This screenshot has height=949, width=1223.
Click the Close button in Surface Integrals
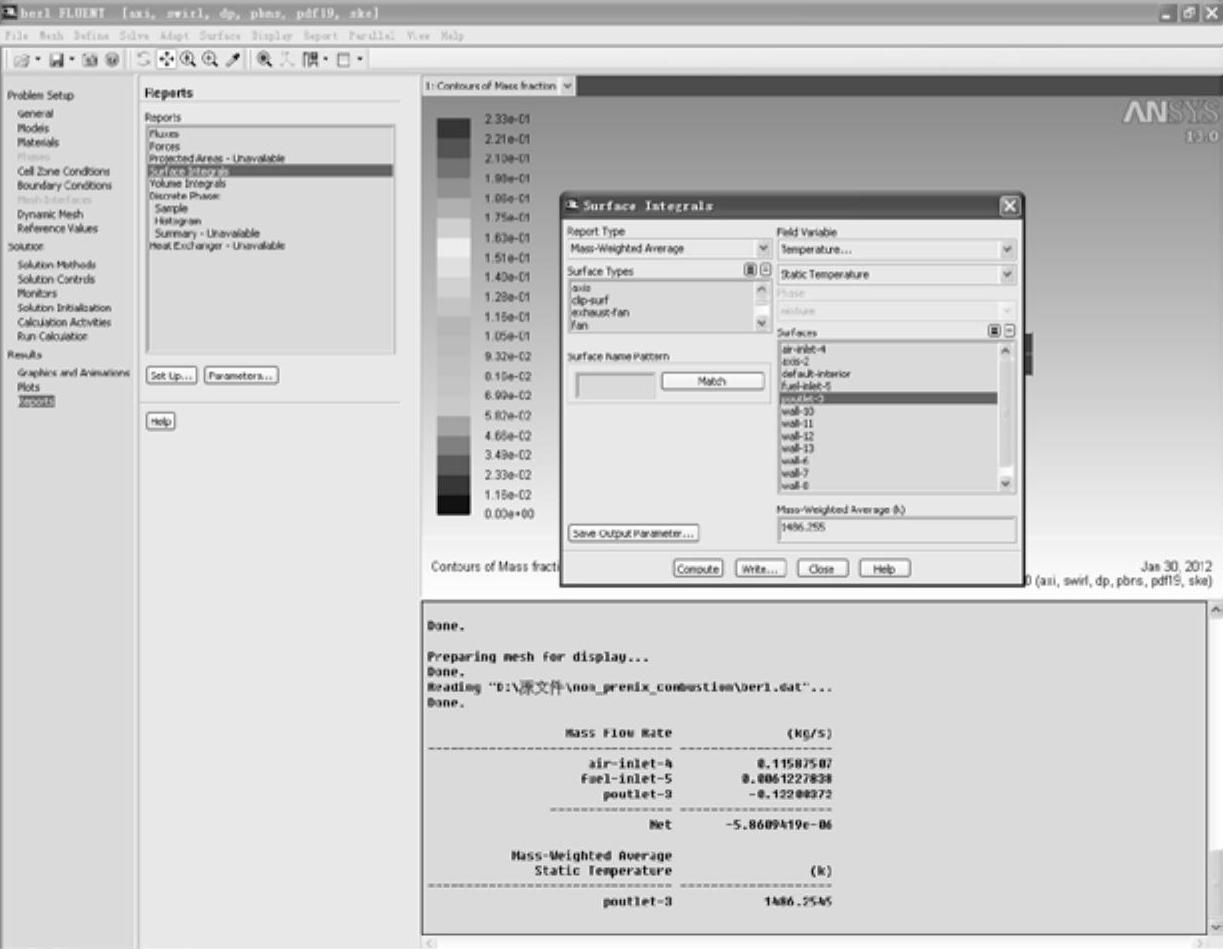[822, 568]
